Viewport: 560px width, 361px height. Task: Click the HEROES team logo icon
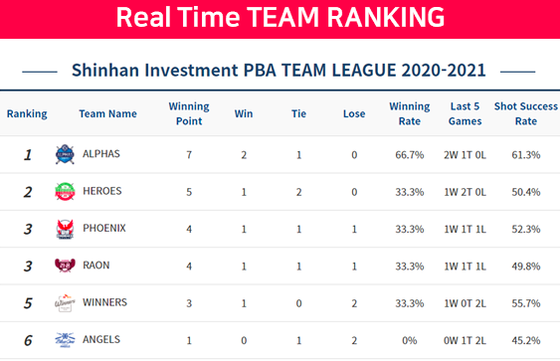click(65, 191)
